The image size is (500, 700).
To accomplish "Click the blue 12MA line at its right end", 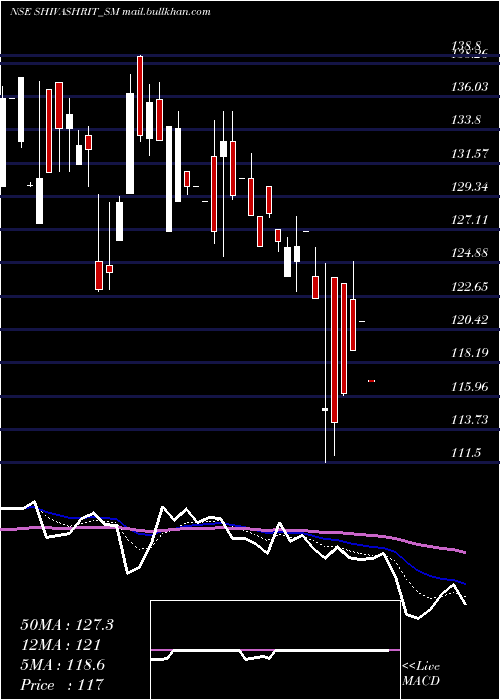I will [x=464, y=583].
